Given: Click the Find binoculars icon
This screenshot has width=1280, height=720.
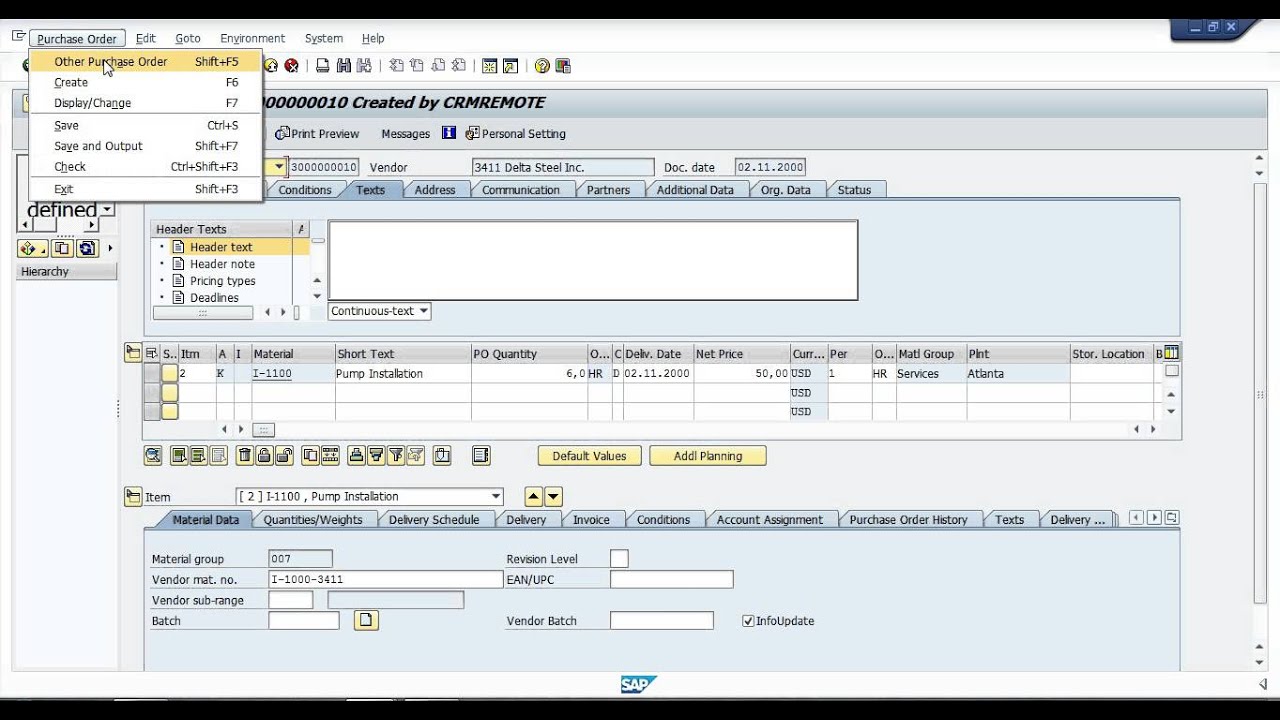Looking at the screenshot, I should [x=344, y=66].
